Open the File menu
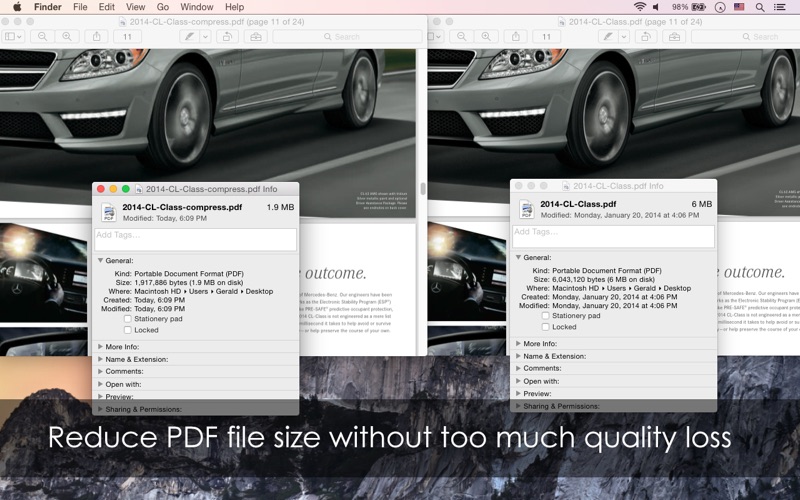Viewport: 800px width, 500px height. click(x=80, y=7)
